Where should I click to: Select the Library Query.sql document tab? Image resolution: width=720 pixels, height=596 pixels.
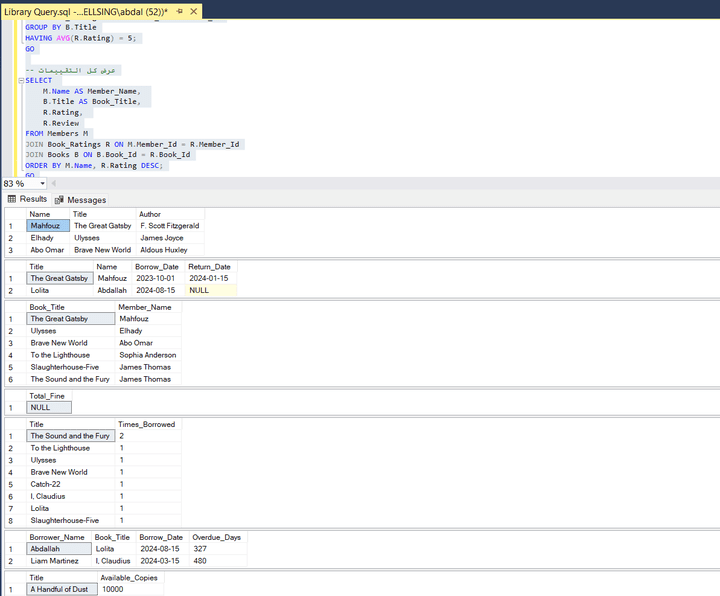[85, 10]
